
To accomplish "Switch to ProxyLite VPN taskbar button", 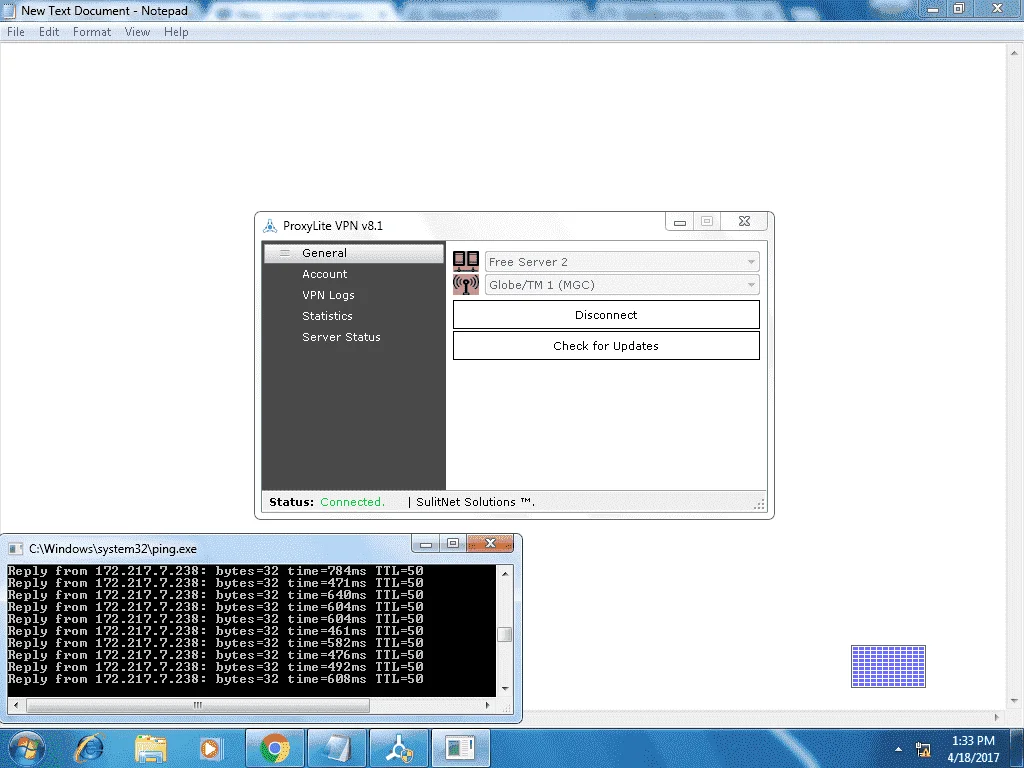I will tap(399, 748).
